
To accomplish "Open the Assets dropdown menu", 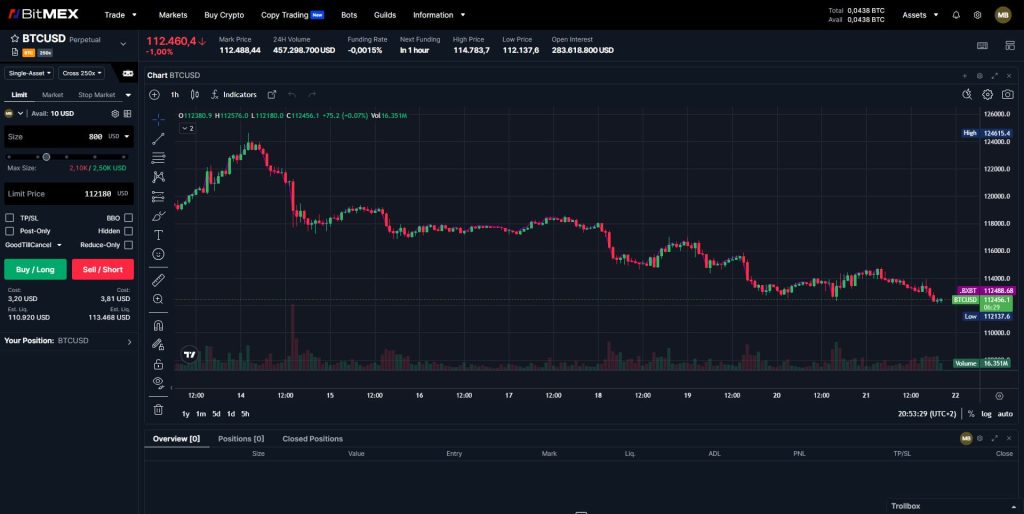I will coord(919,15).
